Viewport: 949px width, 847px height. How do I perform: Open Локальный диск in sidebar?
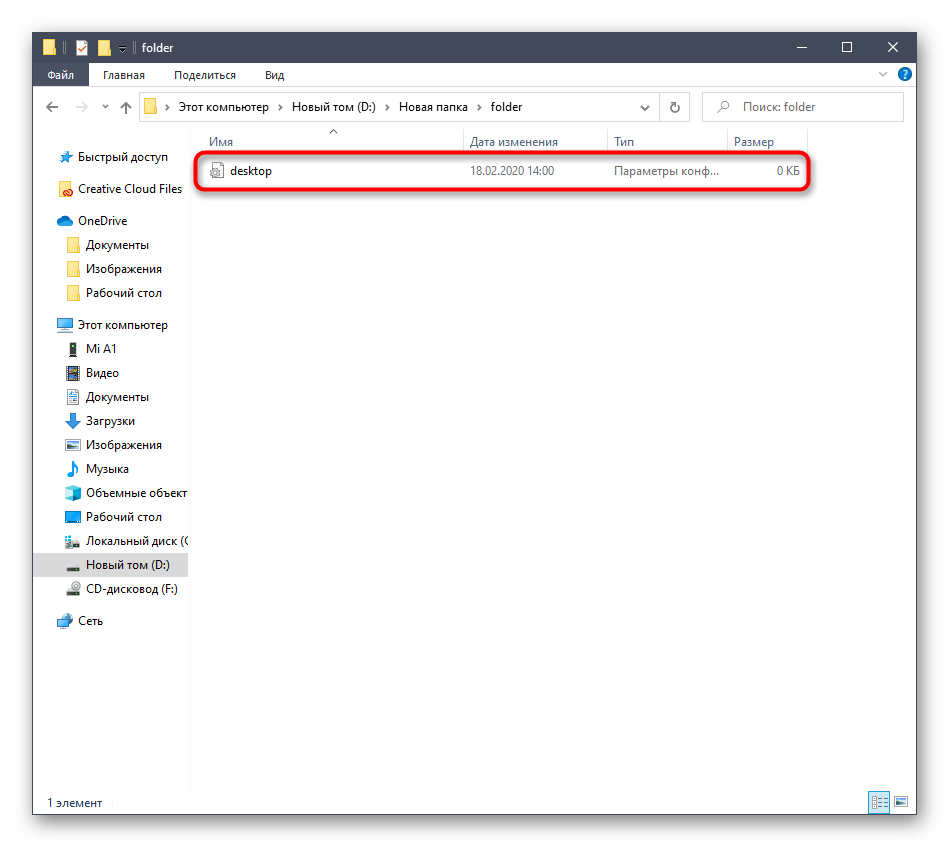point(137,541)
